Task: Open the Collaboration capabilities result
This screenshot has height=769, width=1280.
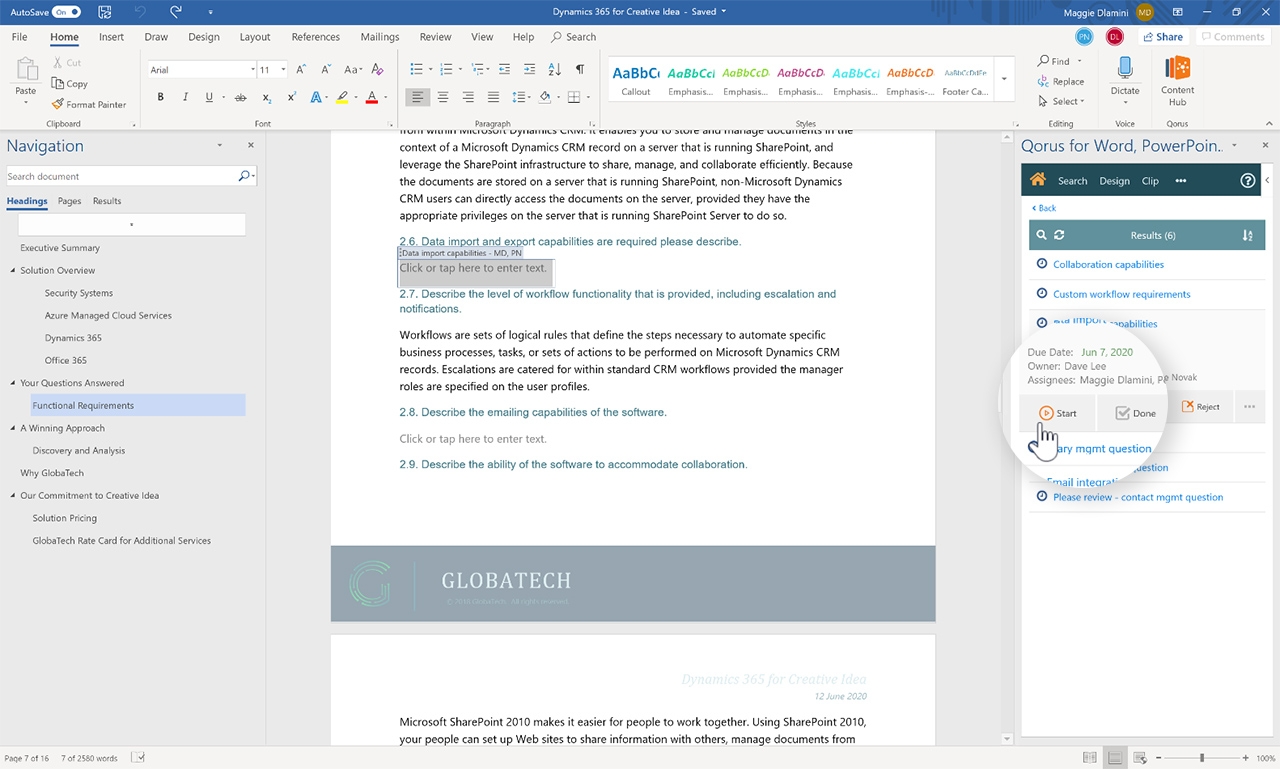Action: [x=1108, y=264]
